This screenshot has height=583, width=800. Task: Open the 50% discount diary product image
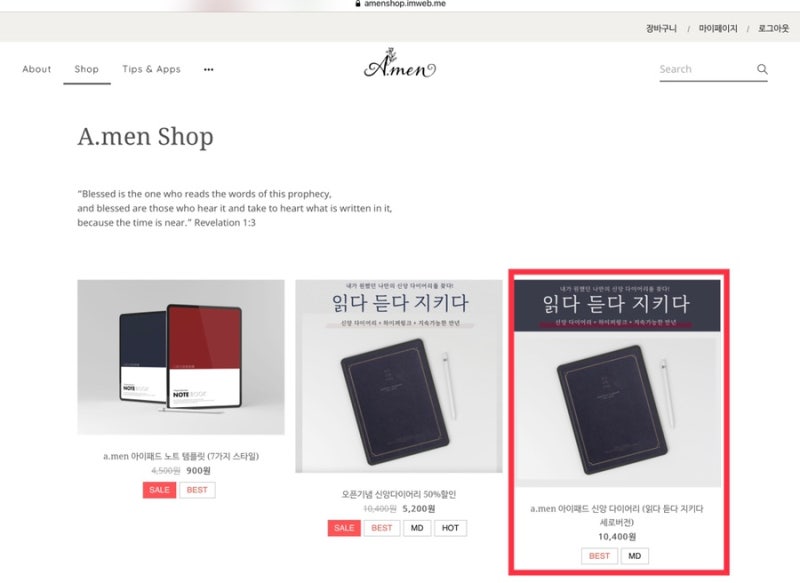coord(399,376)
